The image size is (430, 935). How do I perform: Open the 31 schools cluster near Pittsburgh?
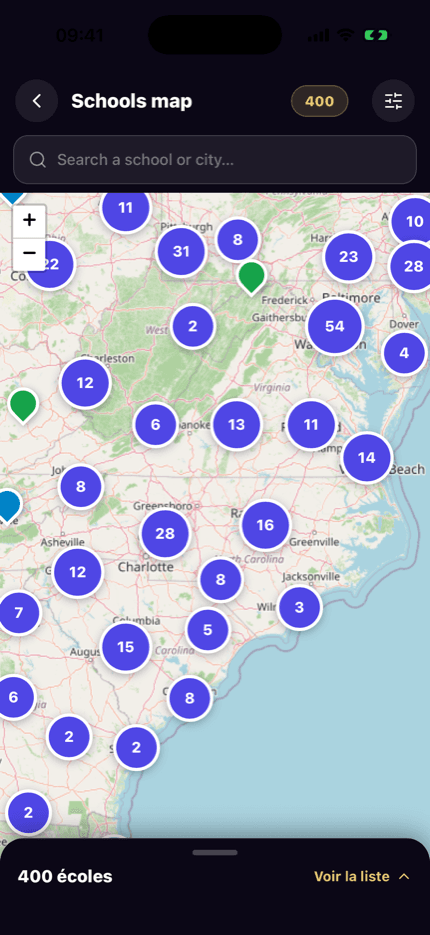point(181,251)
